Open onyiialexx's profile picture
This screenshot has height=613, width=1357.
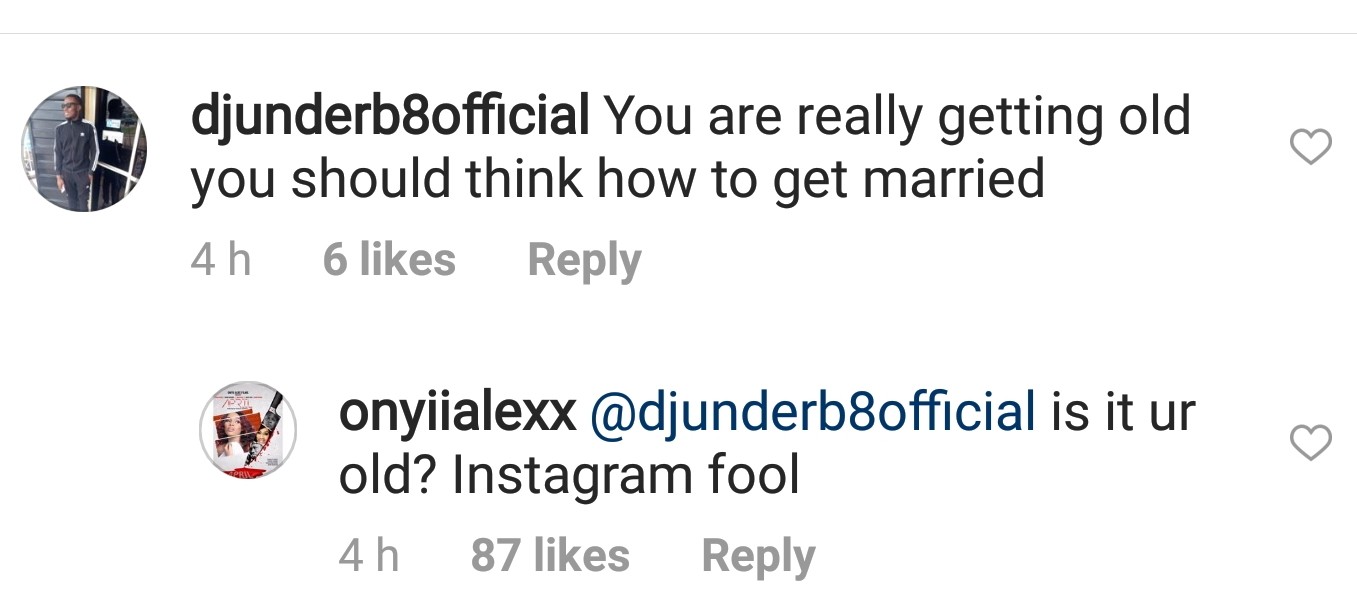click(246, 428)
